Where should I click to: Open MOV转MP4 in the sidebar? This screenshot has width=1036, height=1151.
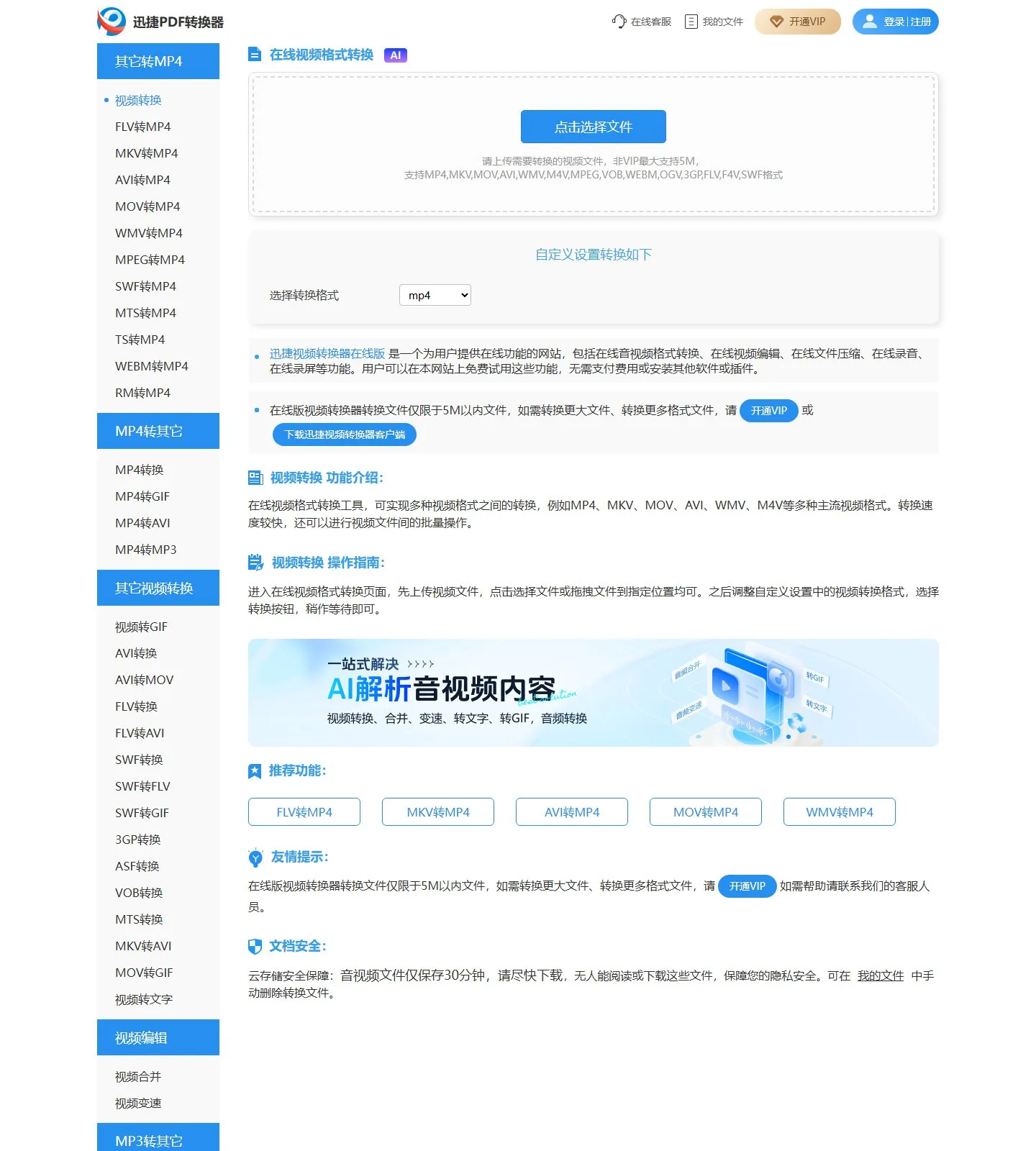coord(147,206)
